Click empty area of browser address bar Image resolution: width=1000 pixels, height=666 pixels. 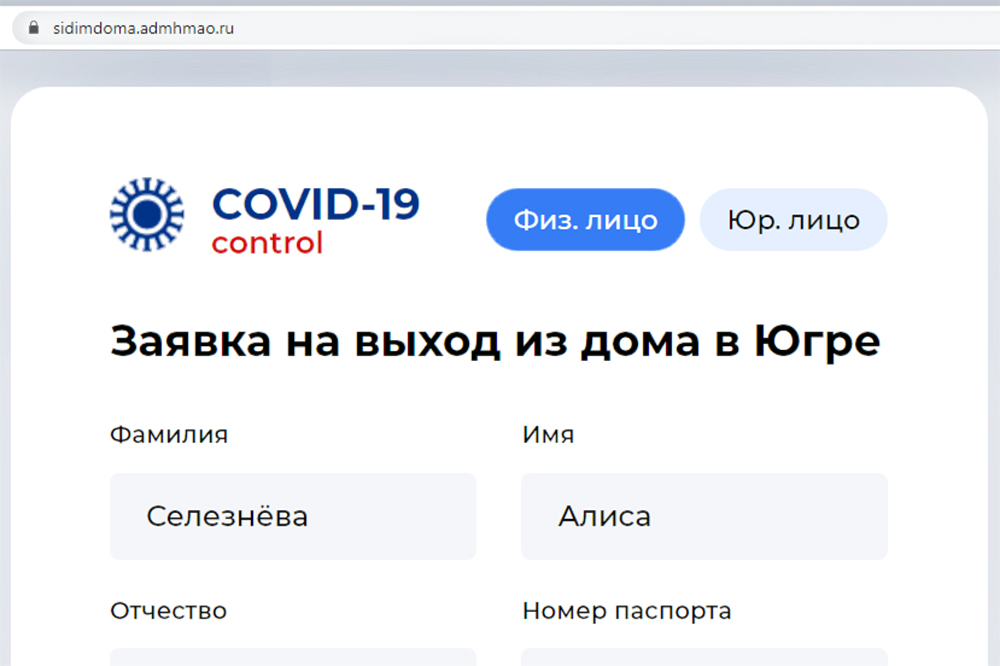(x=600, y=28)
